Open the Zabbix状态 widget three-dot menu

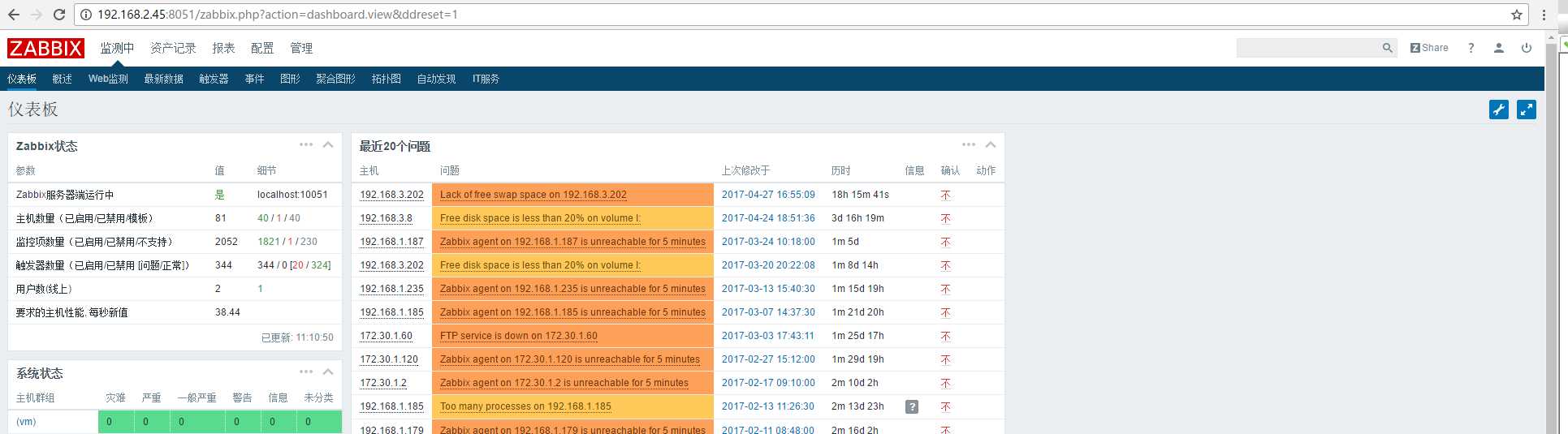pos(306,144)
